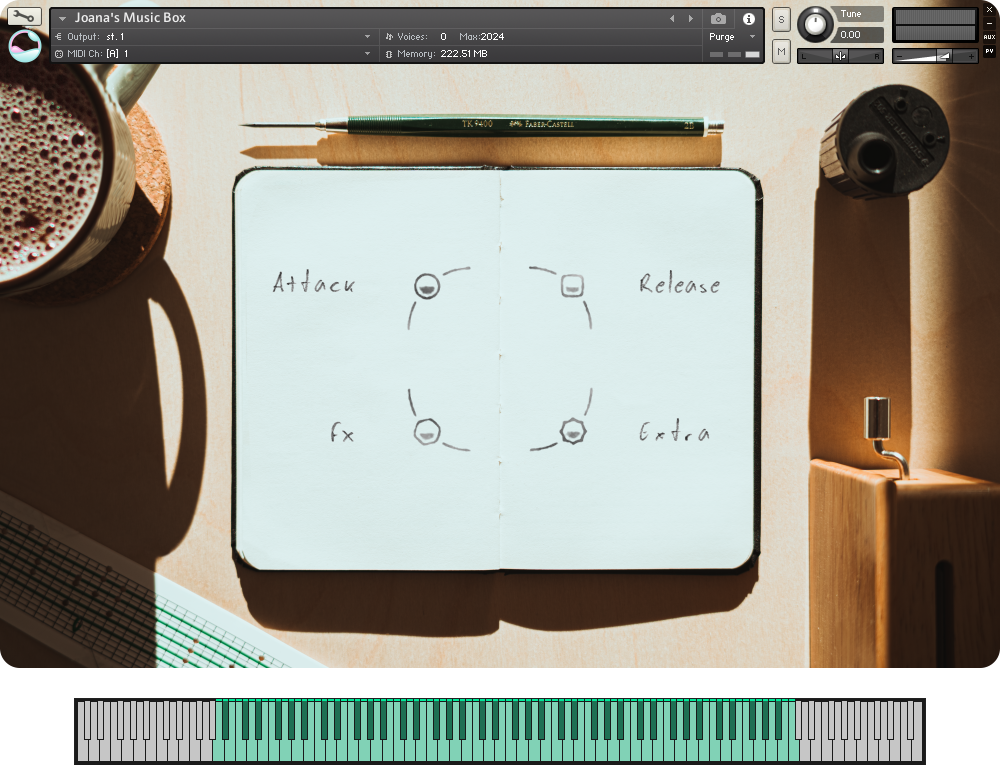Screen dimensions: 1000x765
Task: Open instrument edit mode with wrench icon
Action: [24, 17]
